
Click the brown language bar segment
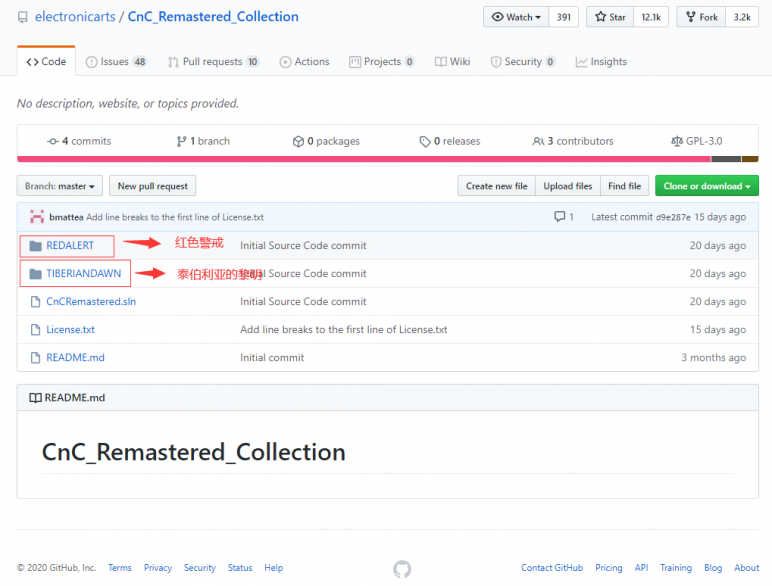[750, 159]
